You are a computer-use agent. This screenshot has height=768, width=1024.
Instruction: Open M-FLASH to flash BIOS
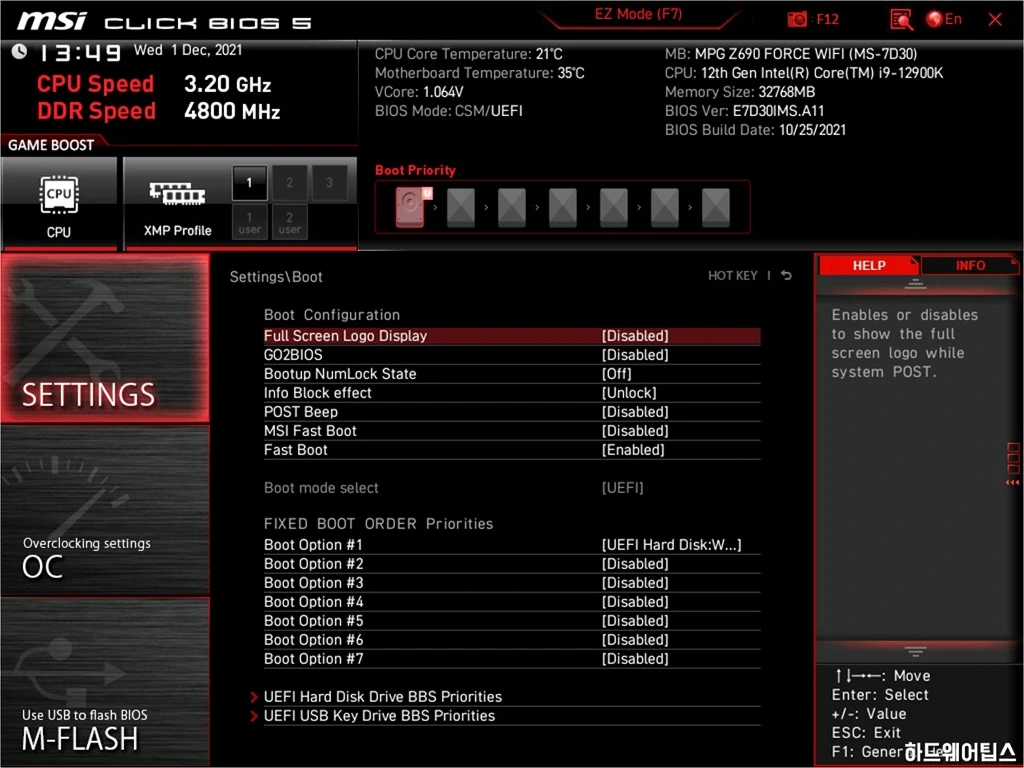pos(105,681)
